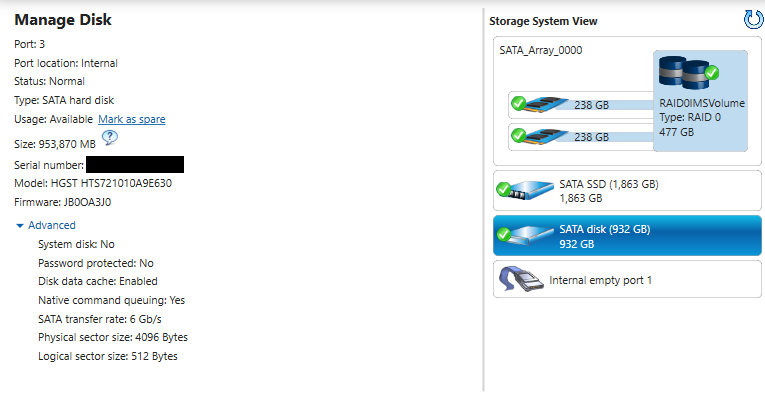Click the internal empty port cable icon
This screenshot has height=393, width=765.
coord(520,279)
